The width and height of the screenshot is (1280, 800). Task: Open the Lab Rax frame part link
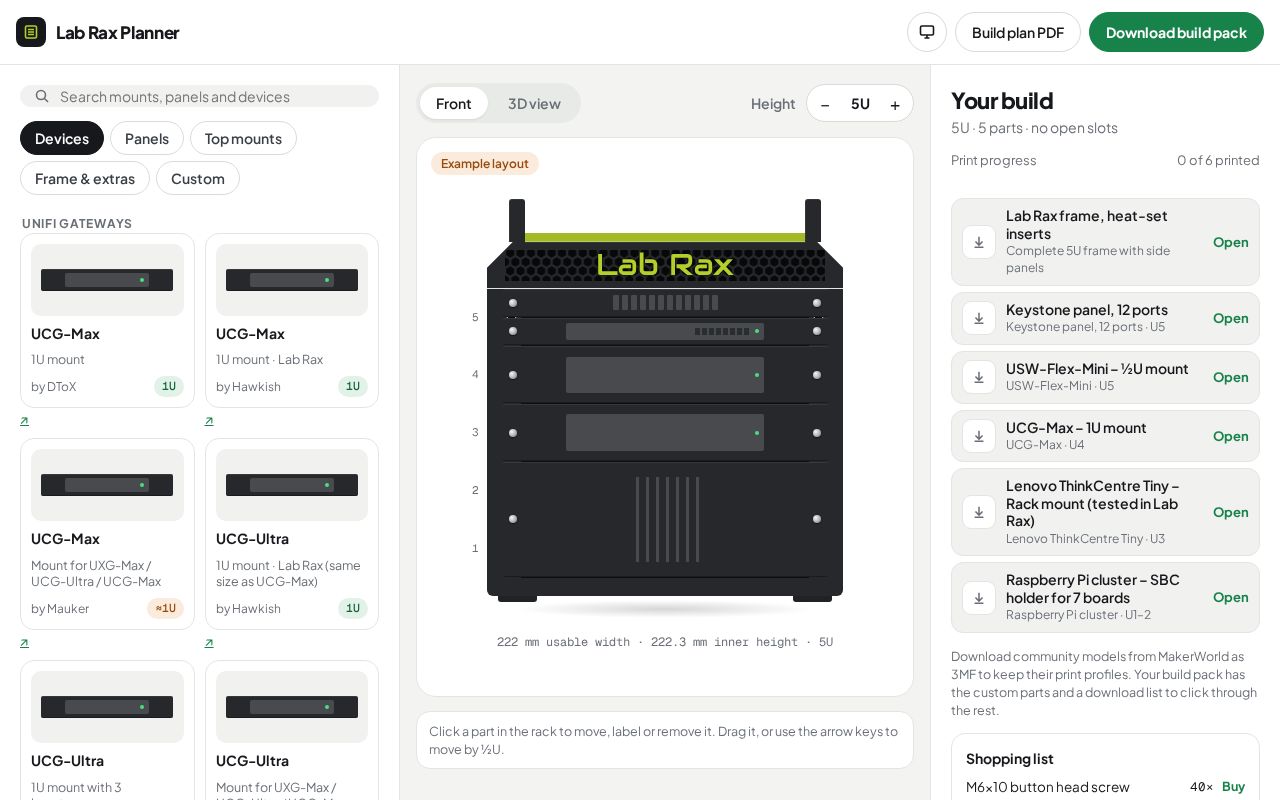coord(1231,242)
